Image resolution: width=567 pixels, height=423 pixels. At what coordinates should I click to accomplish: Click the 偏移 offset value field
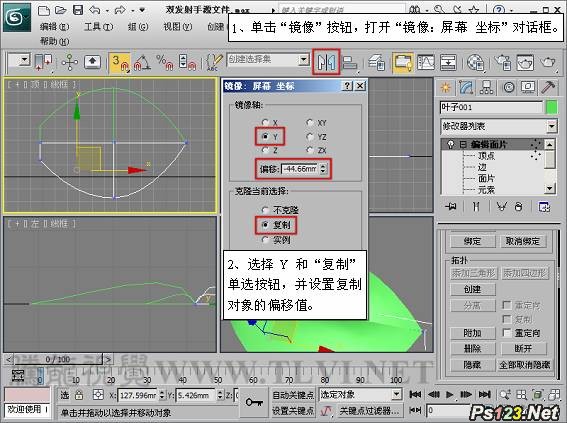(x=299, y=169)
